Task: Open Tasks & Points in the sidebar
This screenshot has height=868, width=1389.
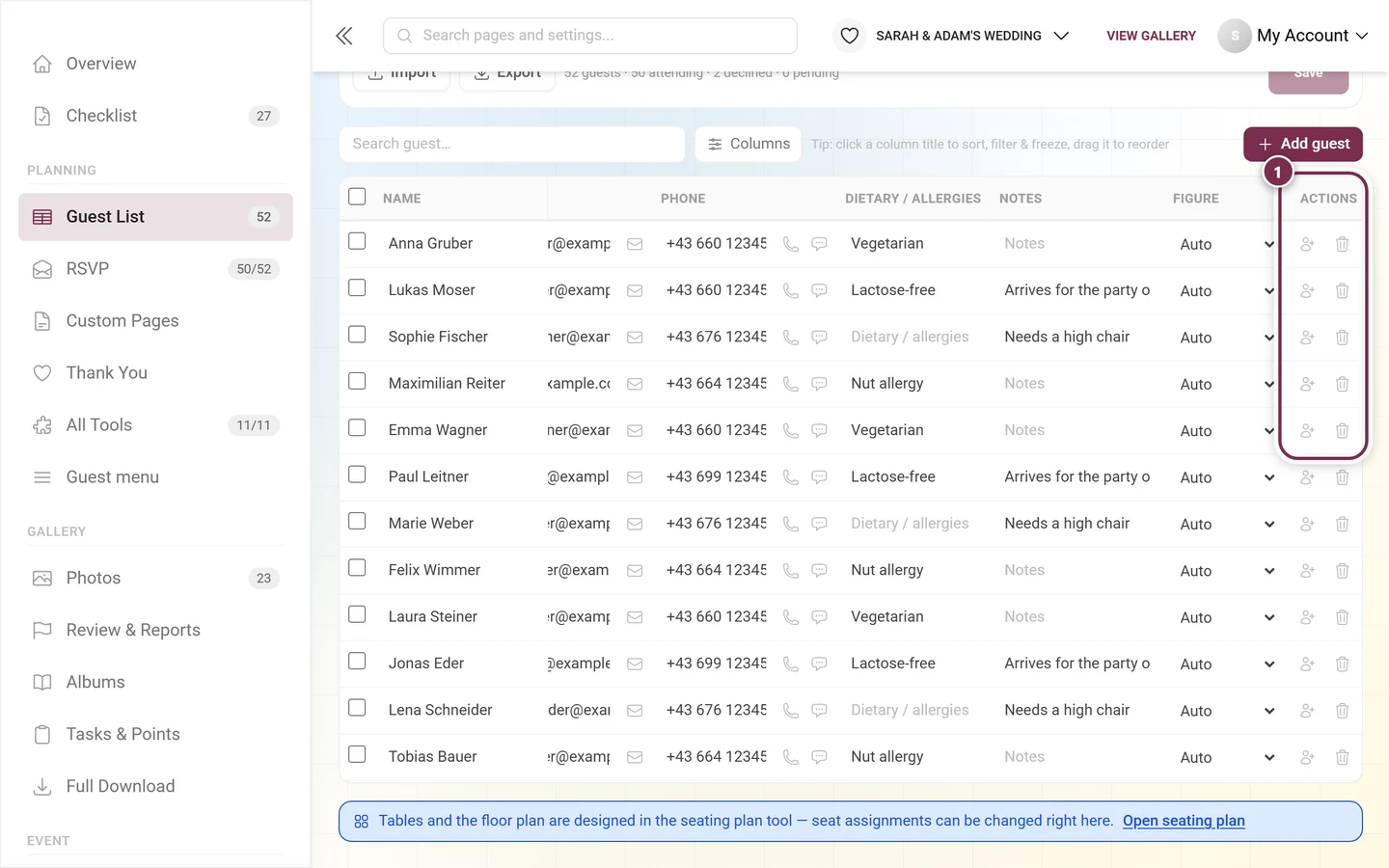Action: (155, 735)
